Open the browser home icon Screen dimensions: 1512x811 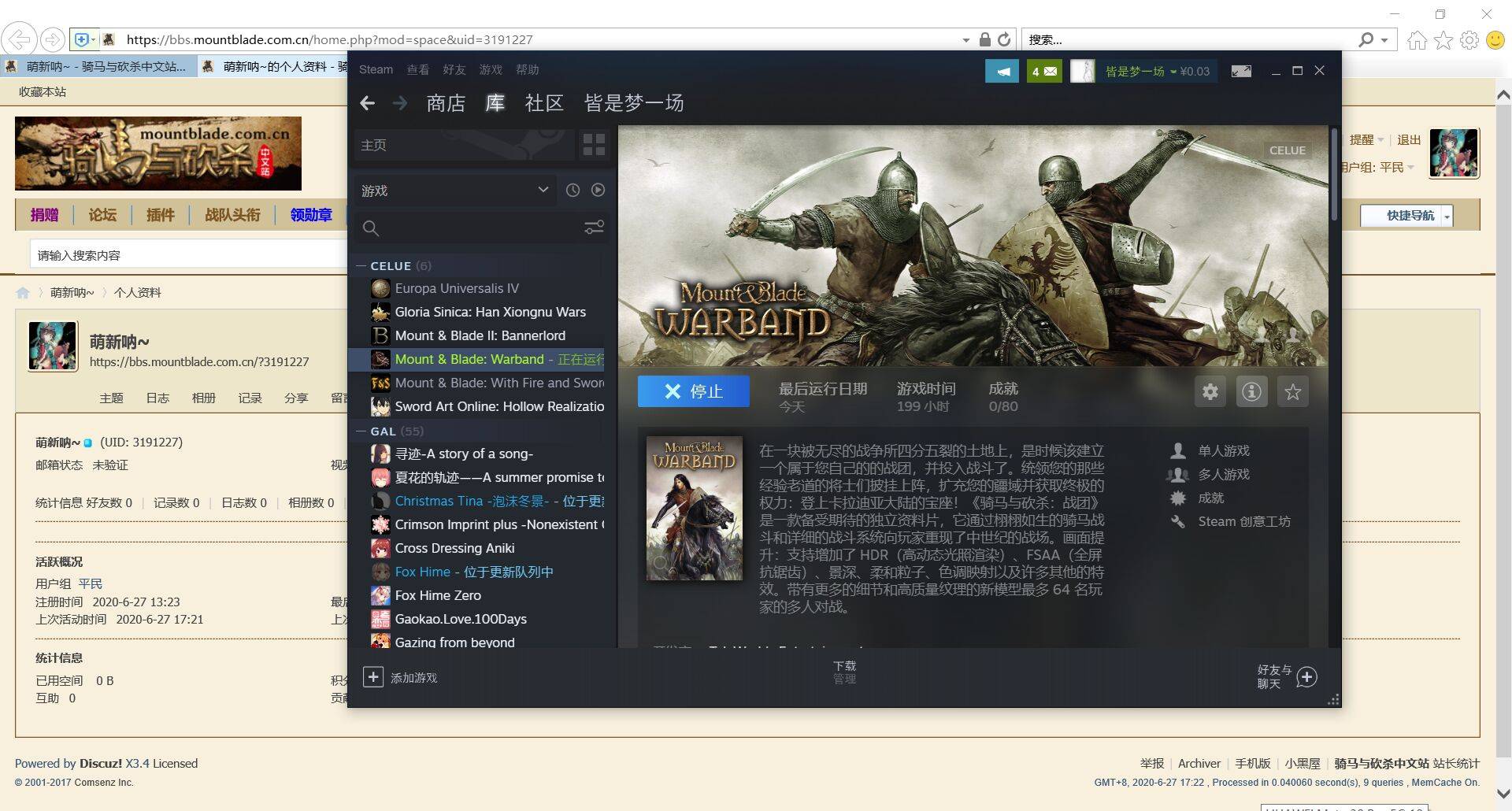pos(1417,40)
